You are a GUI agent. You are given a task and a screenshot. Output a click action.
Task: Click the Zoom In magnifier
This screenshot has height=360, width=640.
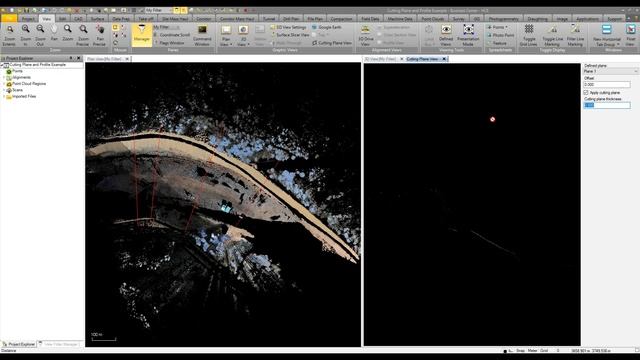tap(26, 36)
